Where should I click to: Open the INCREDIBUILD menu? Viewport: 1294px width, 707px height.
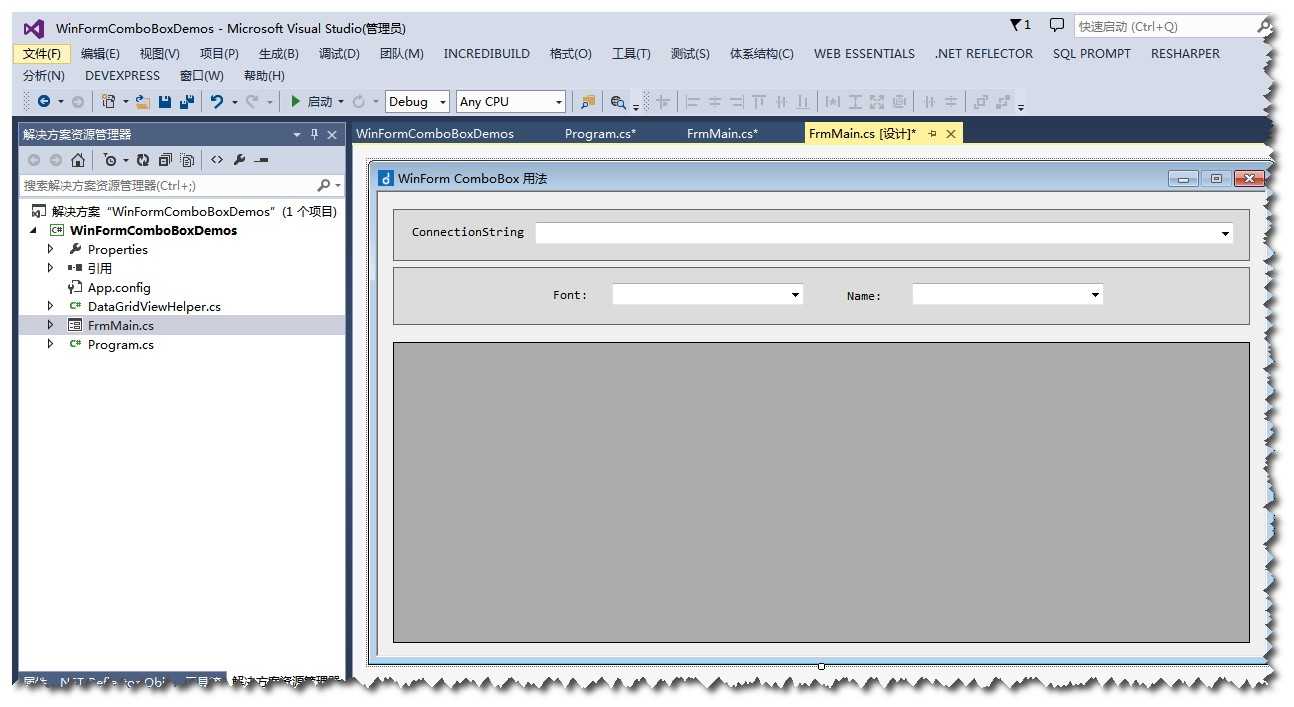pos(486,54)
